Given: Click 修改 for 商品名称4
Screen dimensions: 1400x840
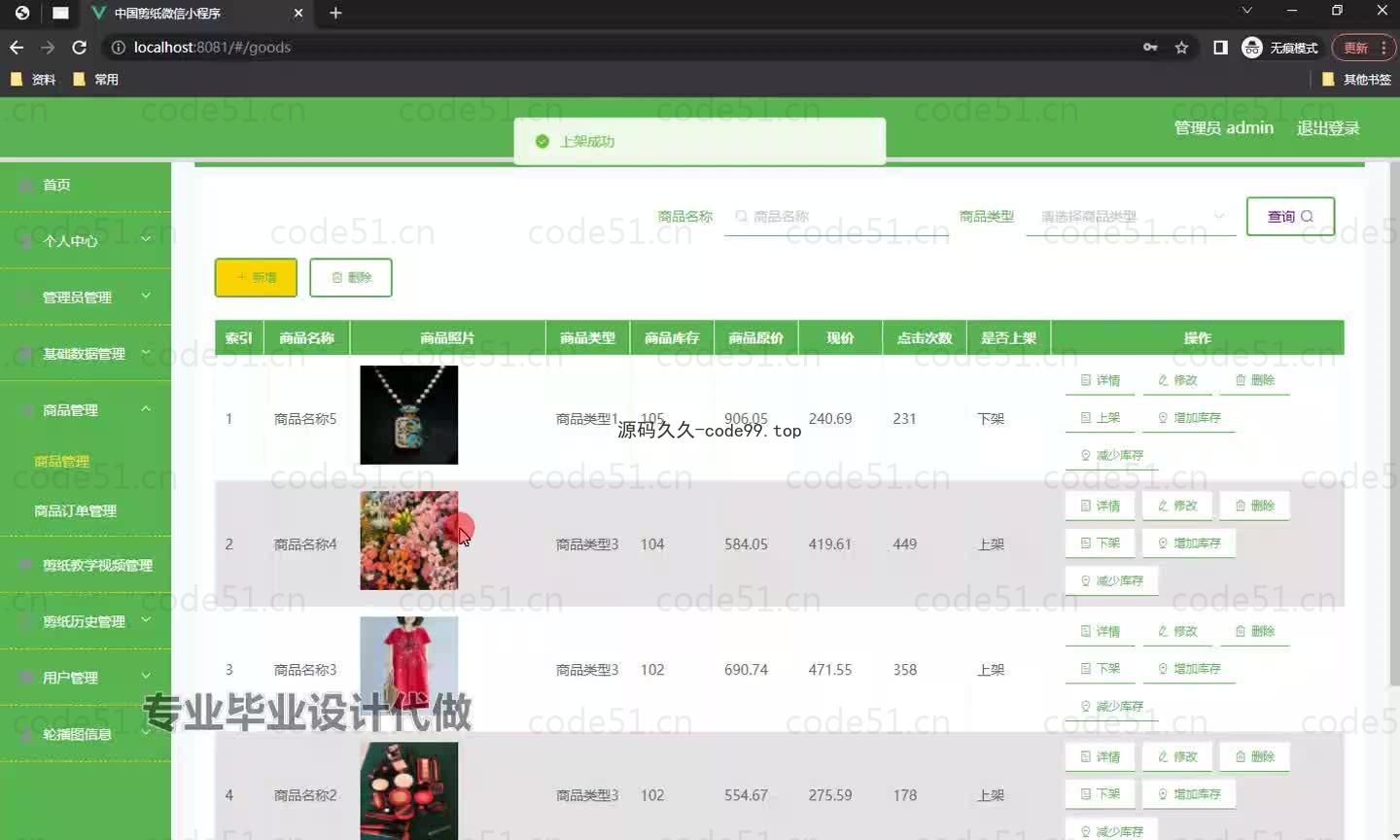Looking at the screenshot, I should [x=1177, y=506].
